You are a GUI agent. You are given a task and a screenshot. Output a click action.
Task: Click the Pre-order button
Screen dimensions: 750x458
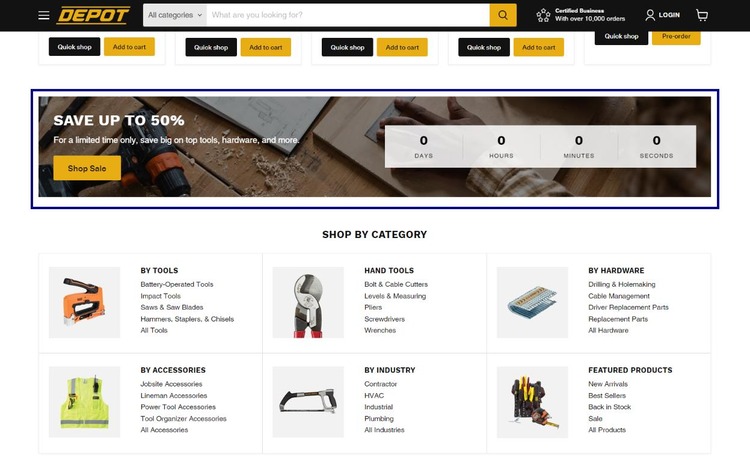pyautogui.click(x=676, y=37)
